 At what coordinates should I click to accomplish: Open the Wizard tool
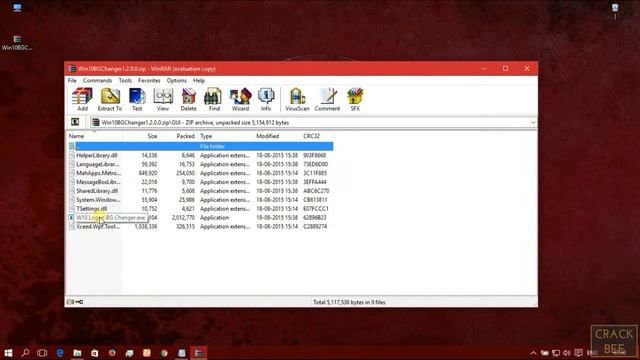click(240, 100)
